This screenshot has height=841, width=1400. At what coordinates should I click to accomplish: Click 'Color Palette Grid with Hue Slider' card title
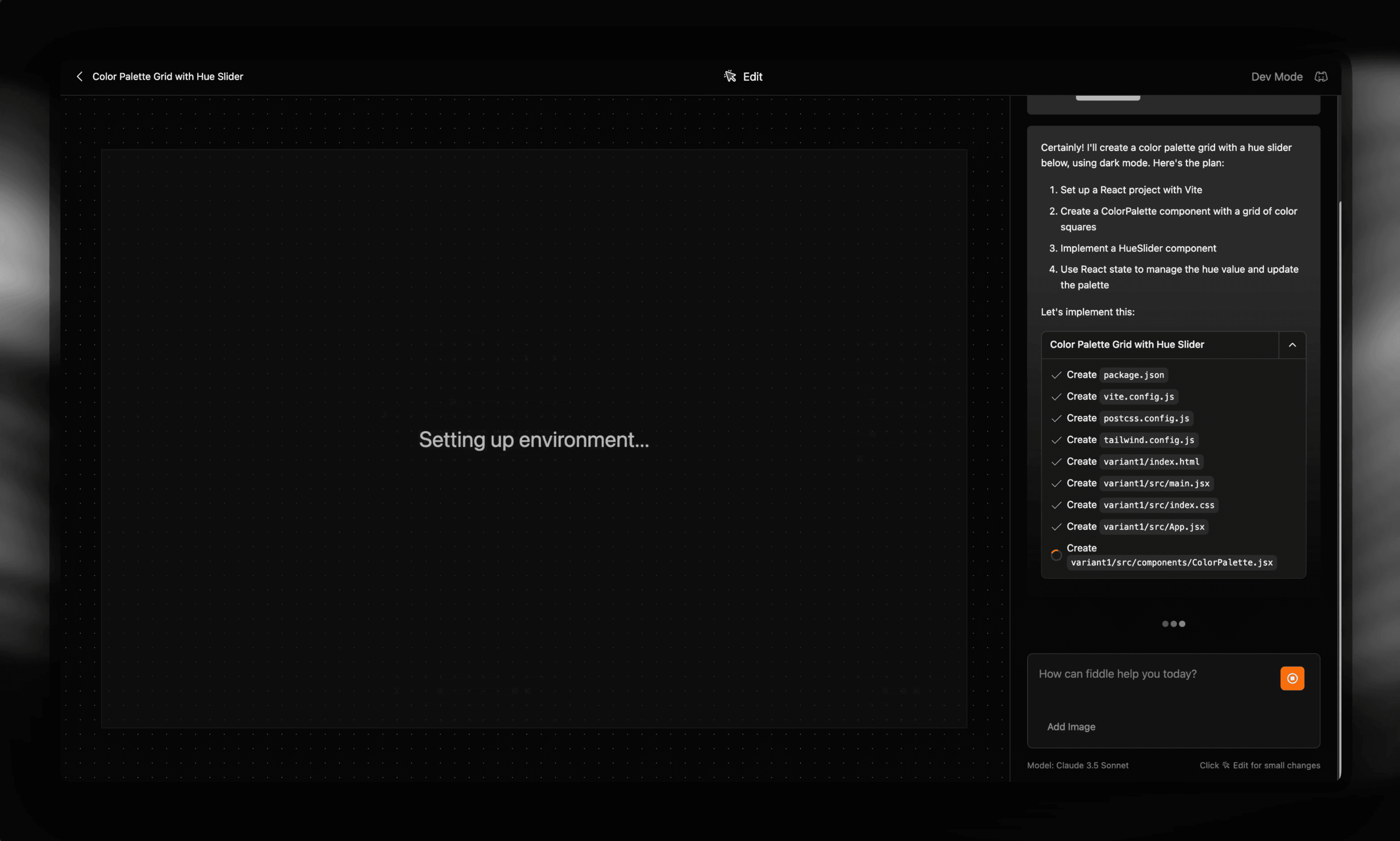pos(1126,345)
